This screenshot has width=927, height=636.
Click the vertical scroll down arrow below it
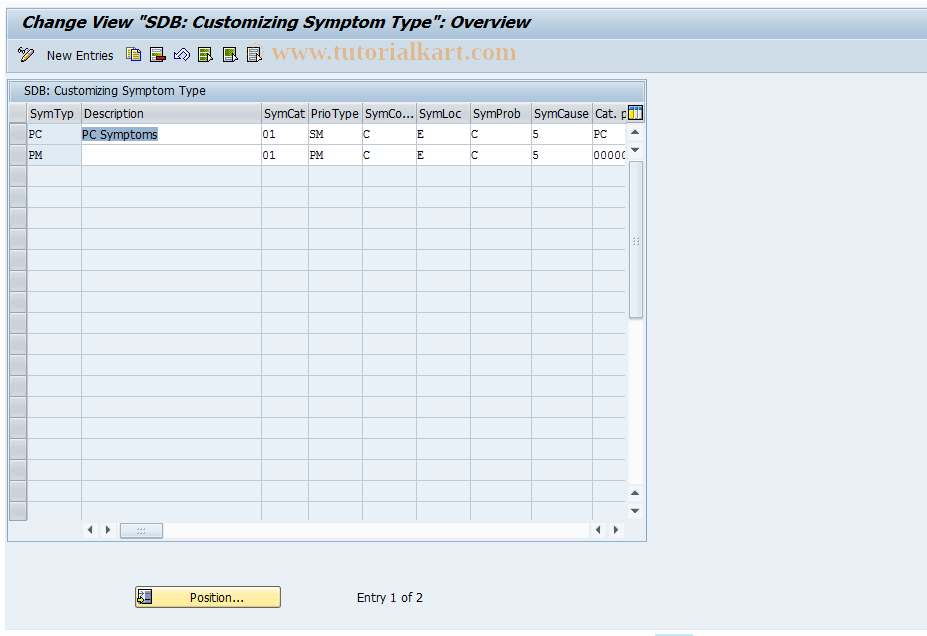click(635, 150)
